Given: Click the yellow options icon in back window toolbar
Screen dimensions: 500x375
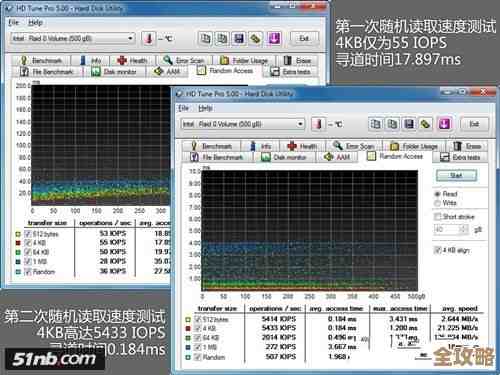Looking at the screenshot, I should pos(255,39).
